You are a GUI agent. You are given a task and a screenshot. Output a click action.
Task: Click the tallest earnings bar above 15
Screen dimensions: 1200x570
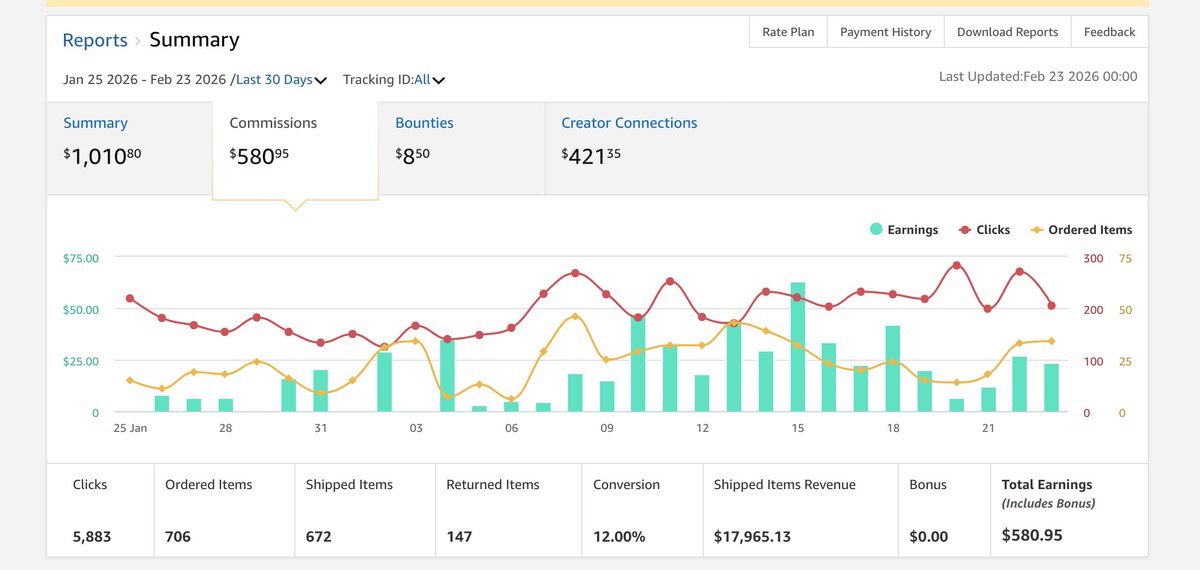click(798, 347)
